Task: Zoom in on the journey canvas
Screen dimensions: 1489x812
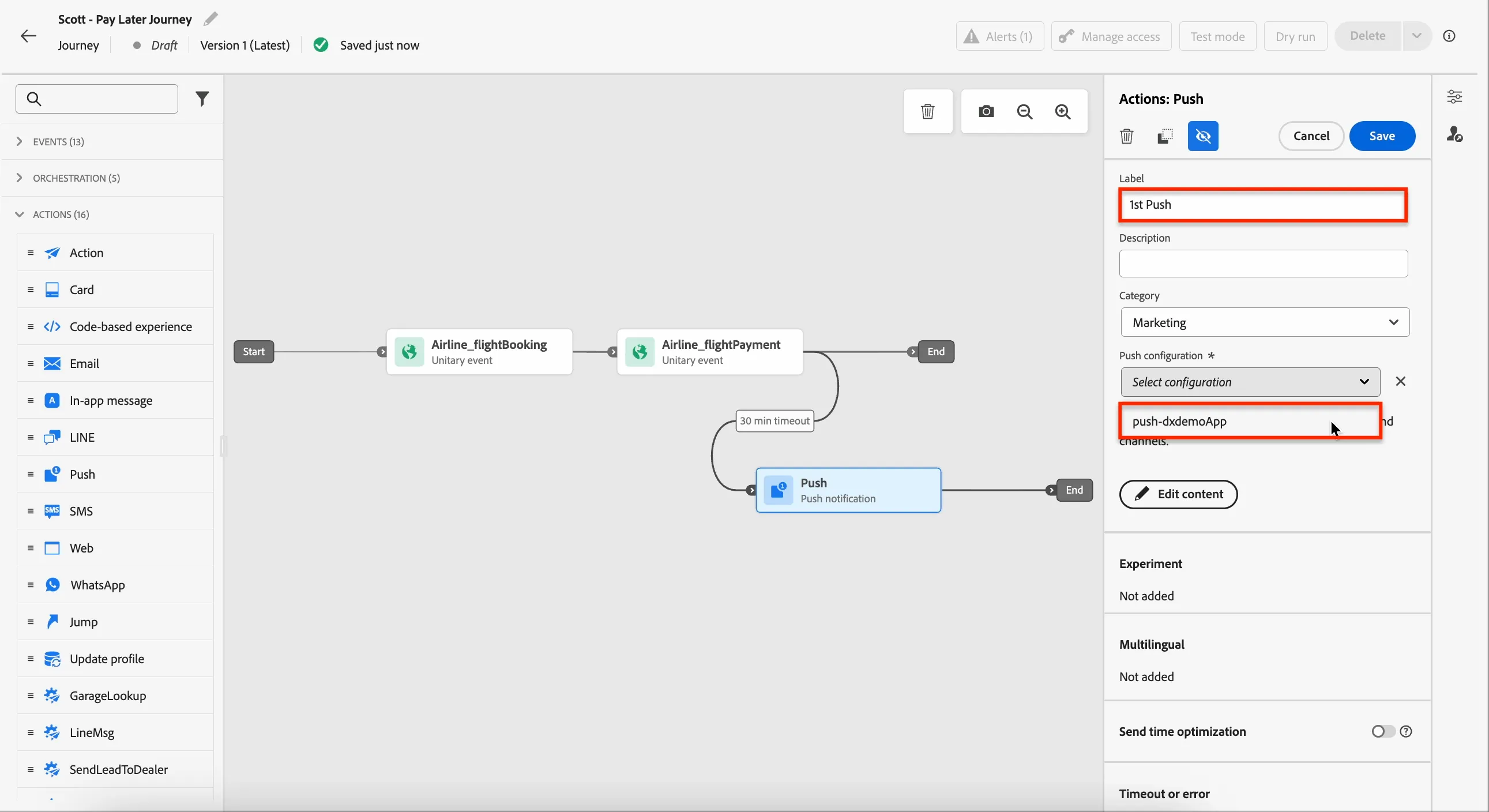Action: coord(1062,111)
